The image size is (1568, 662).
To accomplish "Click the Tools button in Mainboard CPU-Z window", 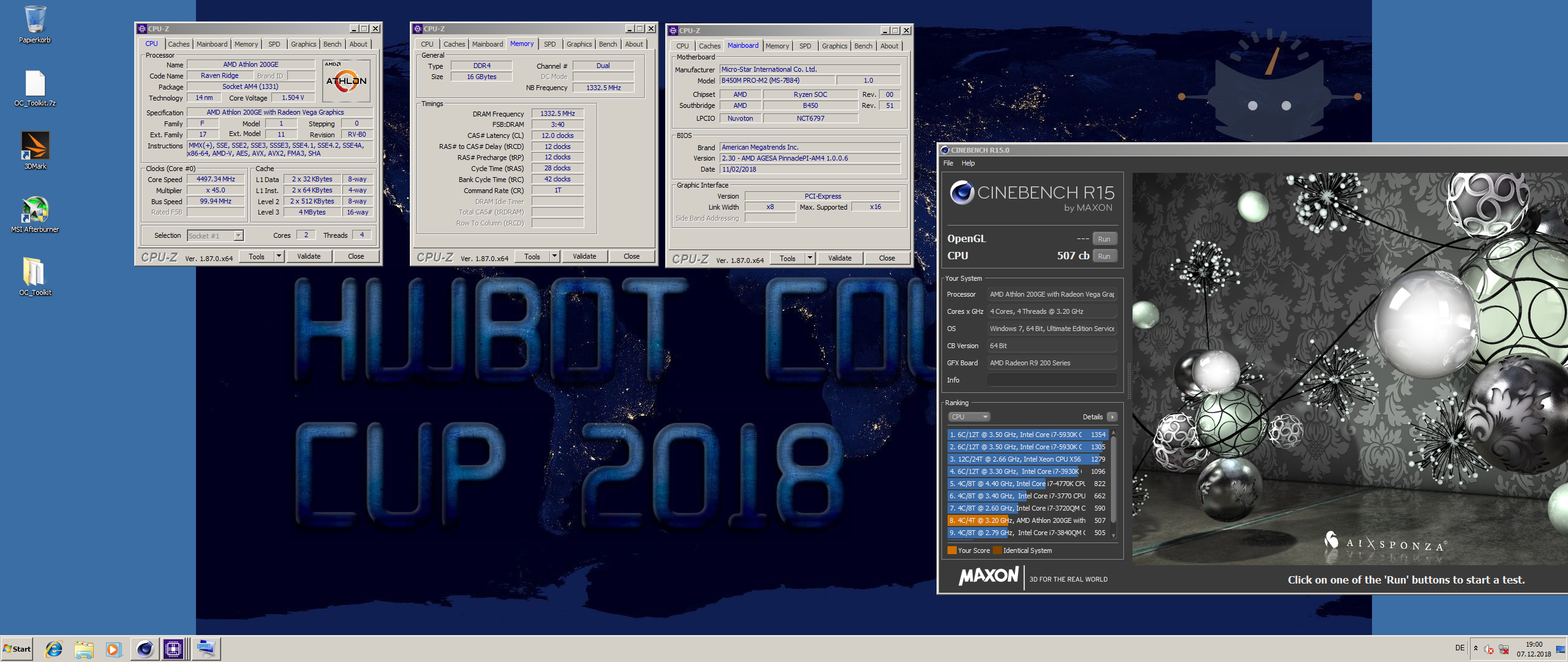I will tap(788, 258).
